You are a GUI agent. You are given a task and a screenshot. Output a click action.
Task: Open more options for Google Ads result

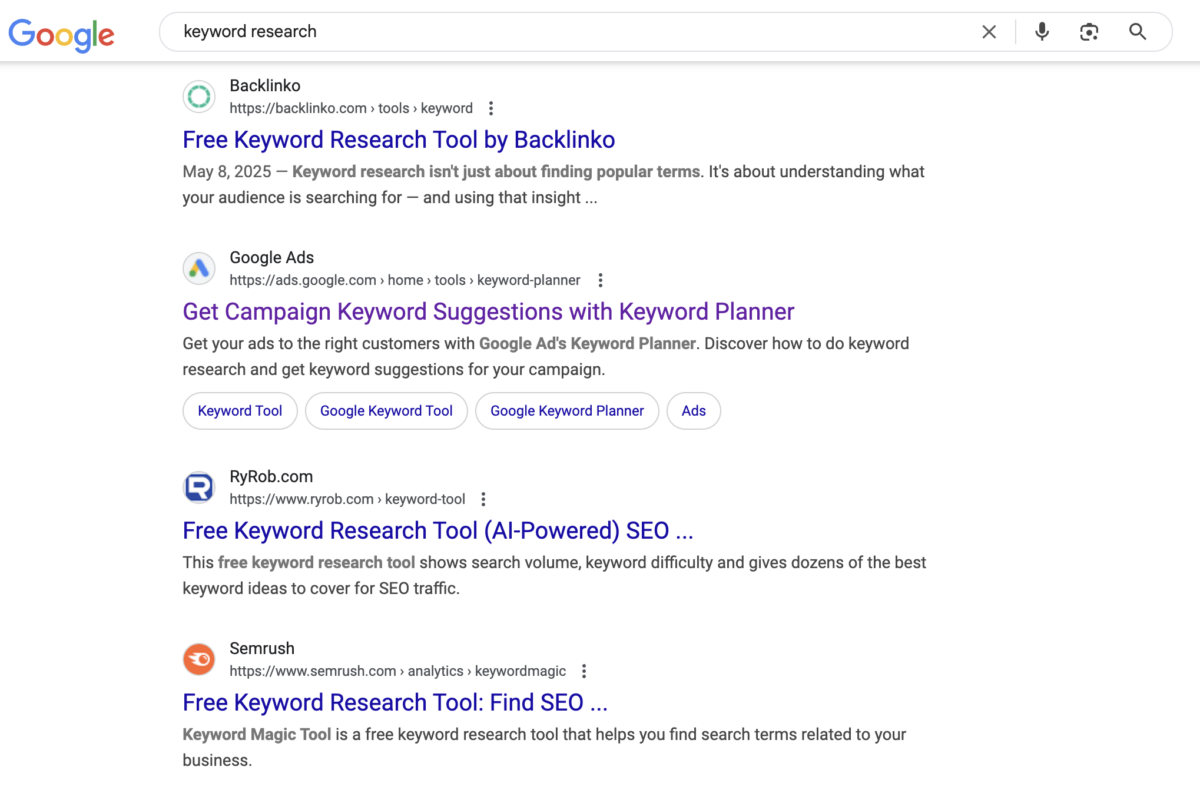pos(600,280)
